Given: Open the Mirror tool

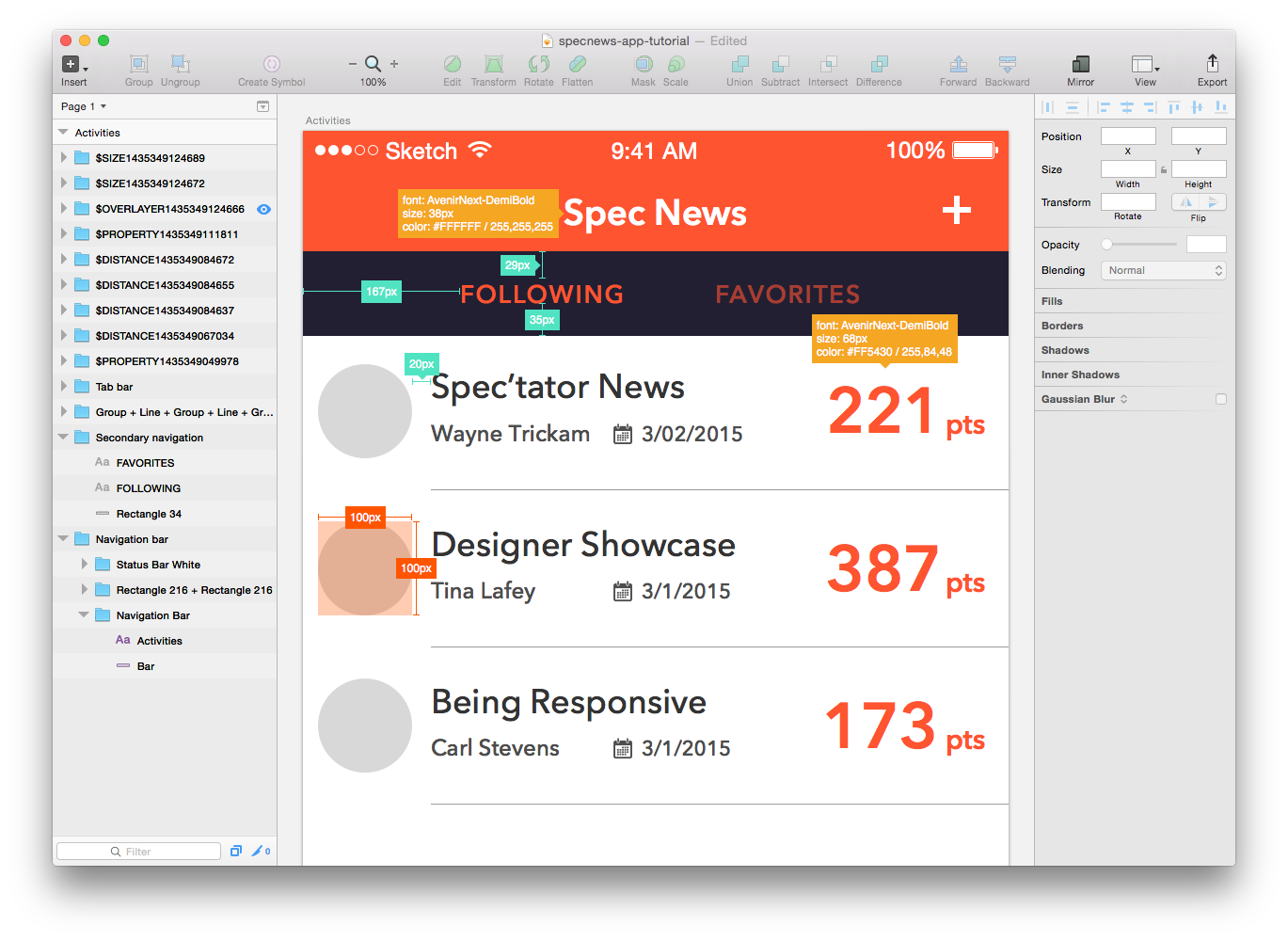Looking at the screenshot, I should coord(1081,64).
